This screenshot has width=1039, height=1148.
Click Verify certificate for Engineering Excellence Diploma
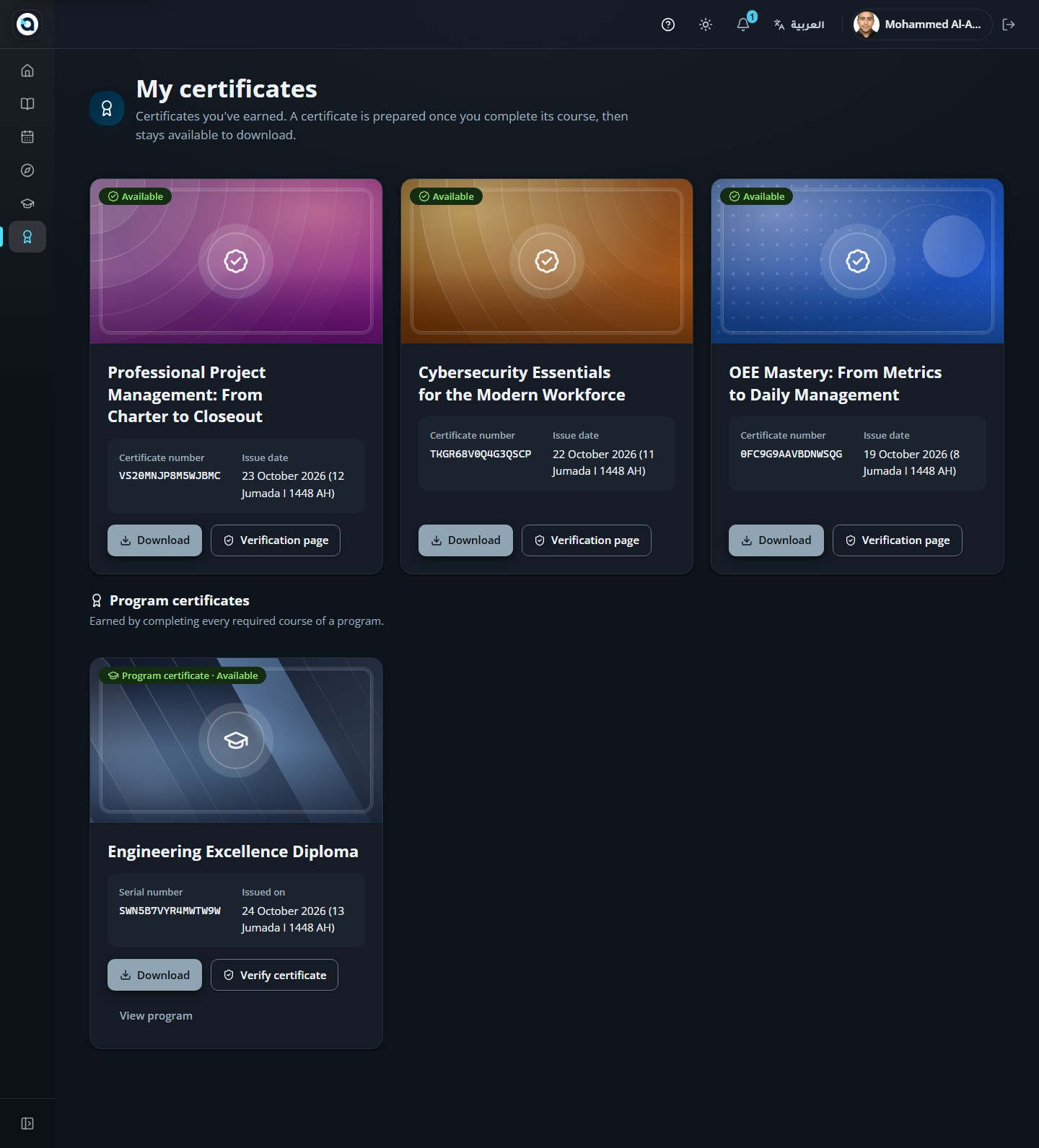coord(274,975)
